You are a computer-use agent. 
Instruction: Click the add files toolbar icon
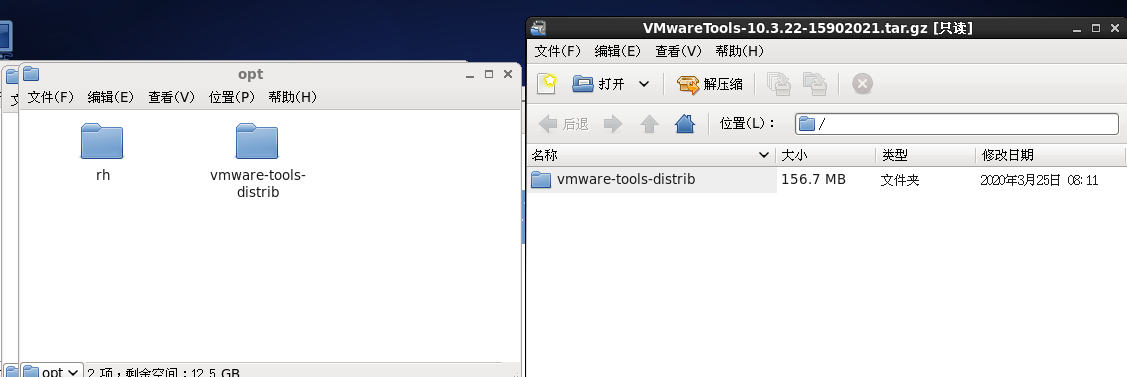pyautogui.click(x=779, y=84)
